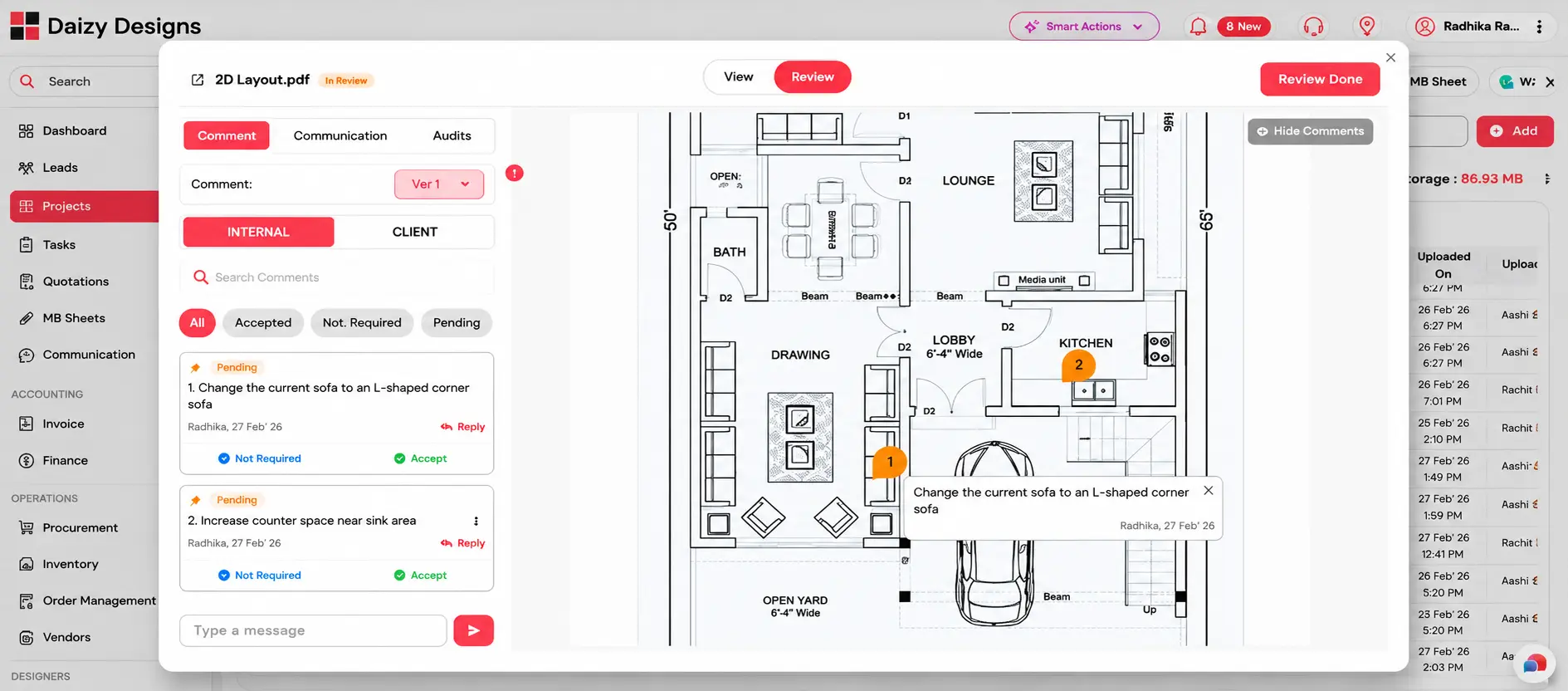Select CLIENT comments toggle
Screen dimensions: 1568x691
[414, 232]
